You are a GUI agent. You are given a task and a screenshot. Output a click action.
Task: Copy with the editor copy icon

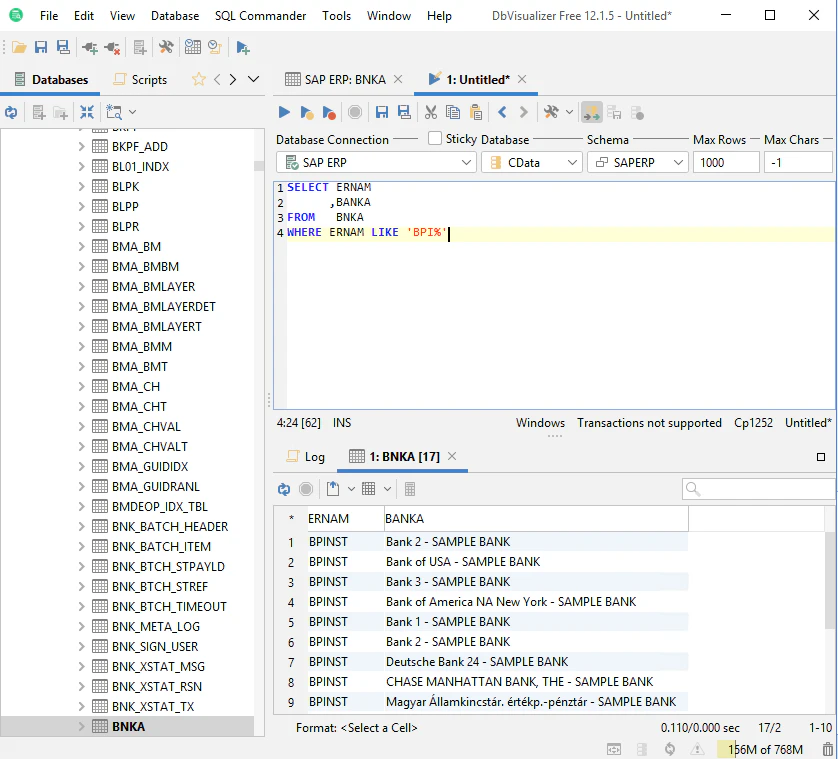coord(453,112)
